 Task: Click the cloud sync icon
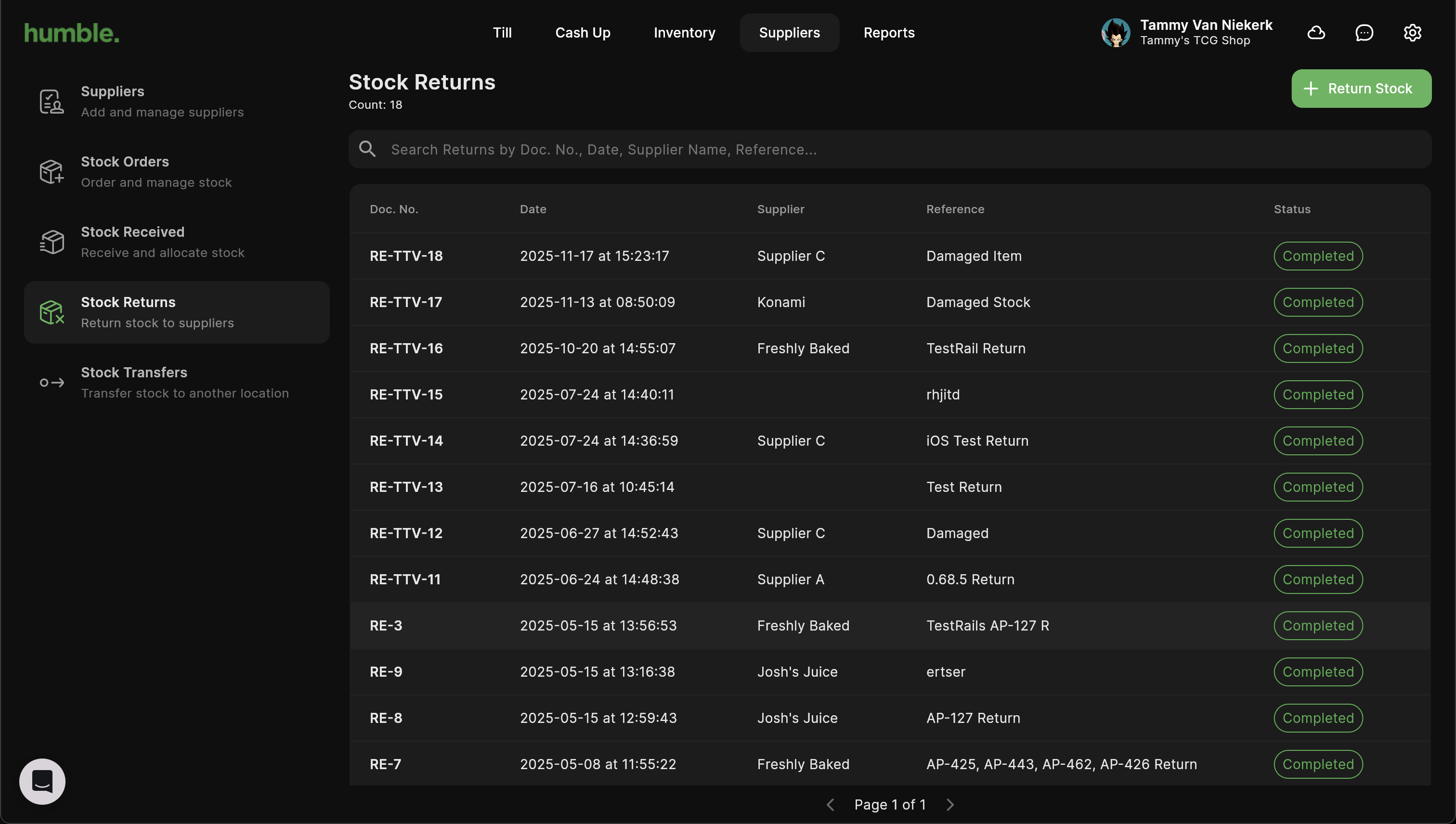1315,33
